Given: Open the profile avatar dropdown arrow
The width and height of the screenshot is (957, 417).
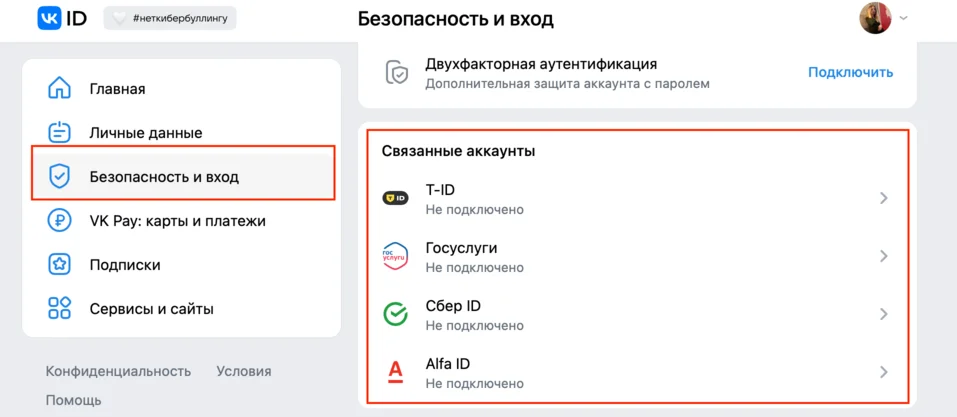Looking at the screenshot, I should 903,18.
